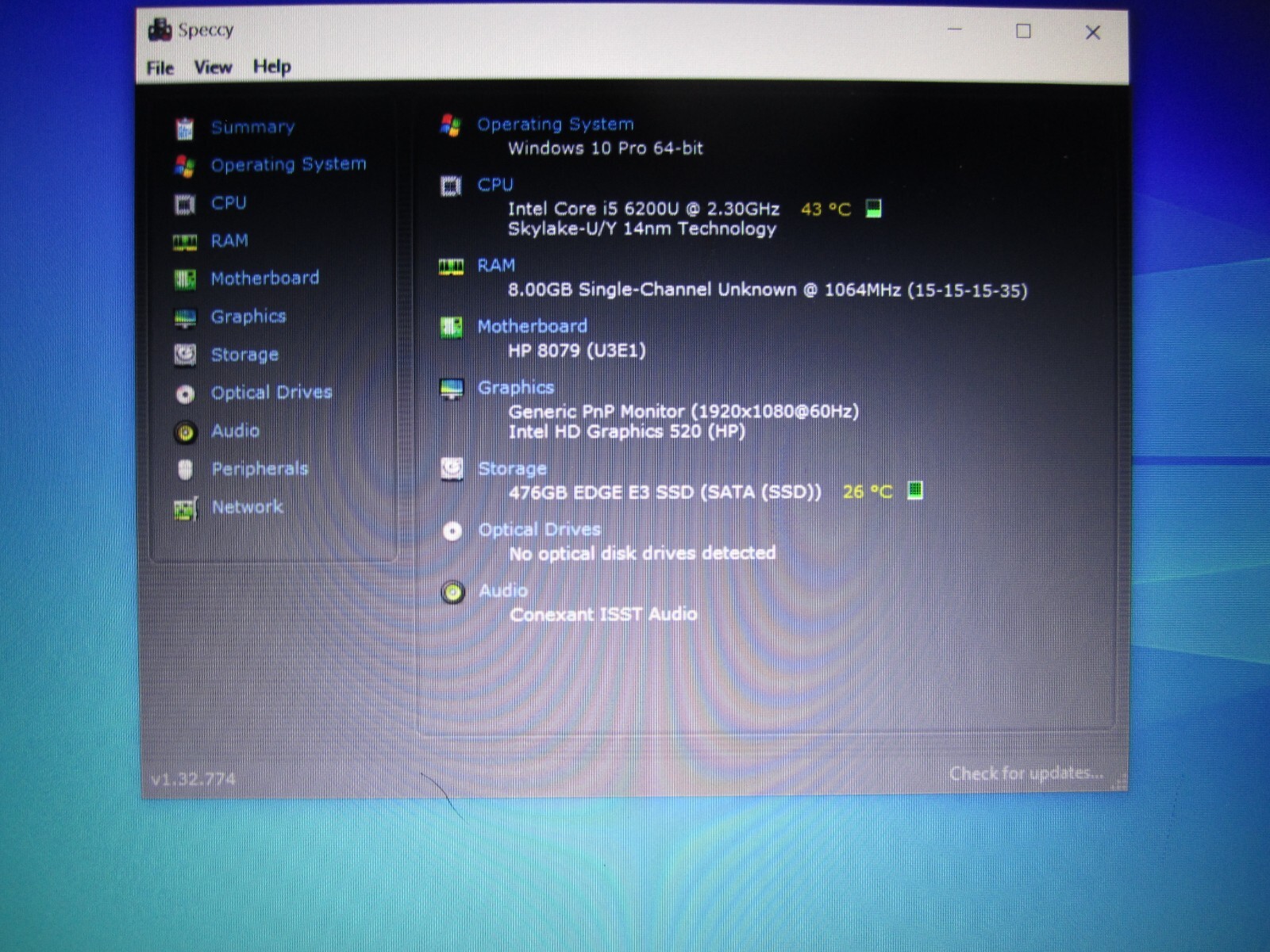This screenshot has width=1270, height=952.
Task: Click the Speccy app icon in title bar
Action: click(x=160, y=30)
